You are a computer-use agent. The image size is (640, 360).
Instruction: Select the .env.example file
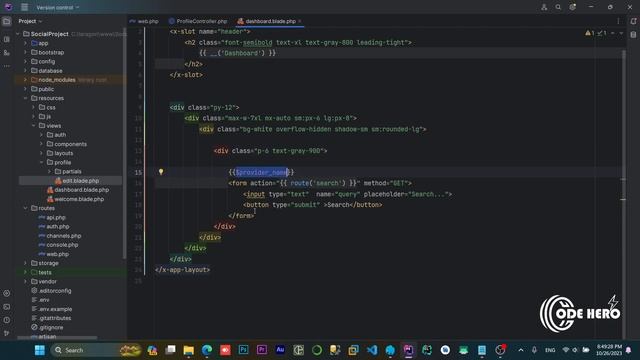(x=52, y=309)
